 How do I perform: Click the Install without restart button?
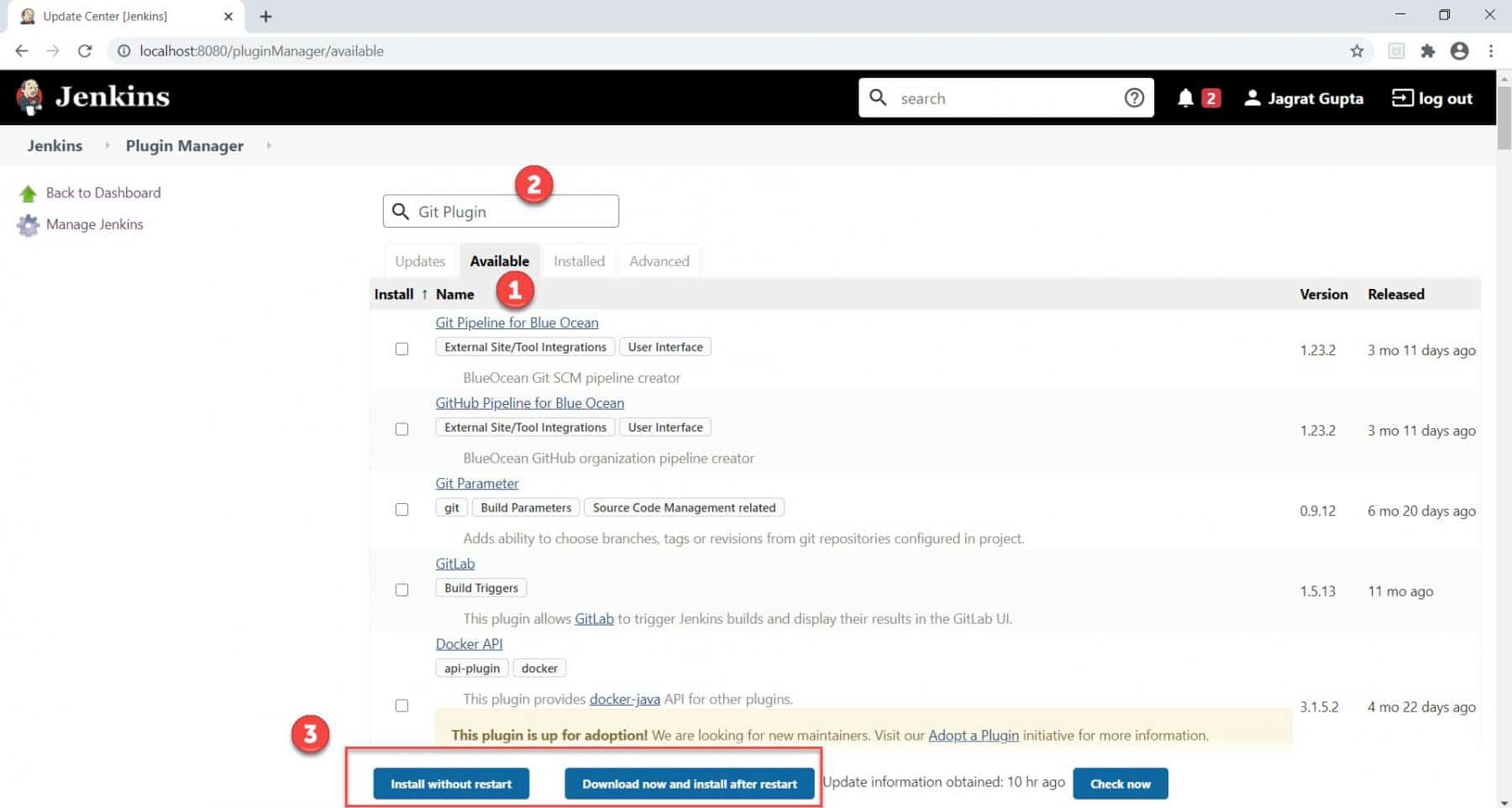click(451, 783)
